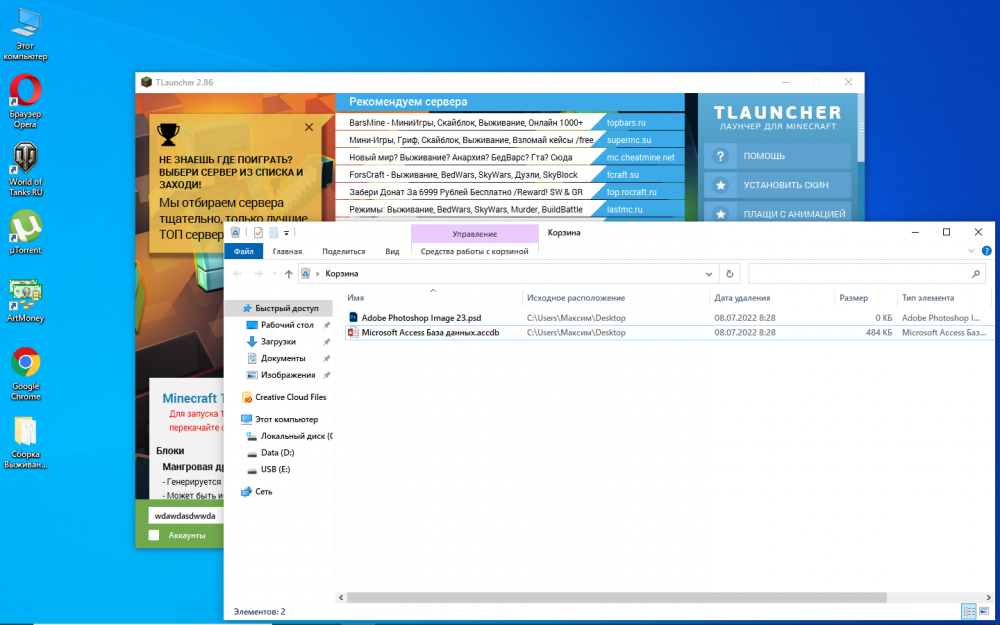Select the ArtMoney desktop icon

click(26, 300)
